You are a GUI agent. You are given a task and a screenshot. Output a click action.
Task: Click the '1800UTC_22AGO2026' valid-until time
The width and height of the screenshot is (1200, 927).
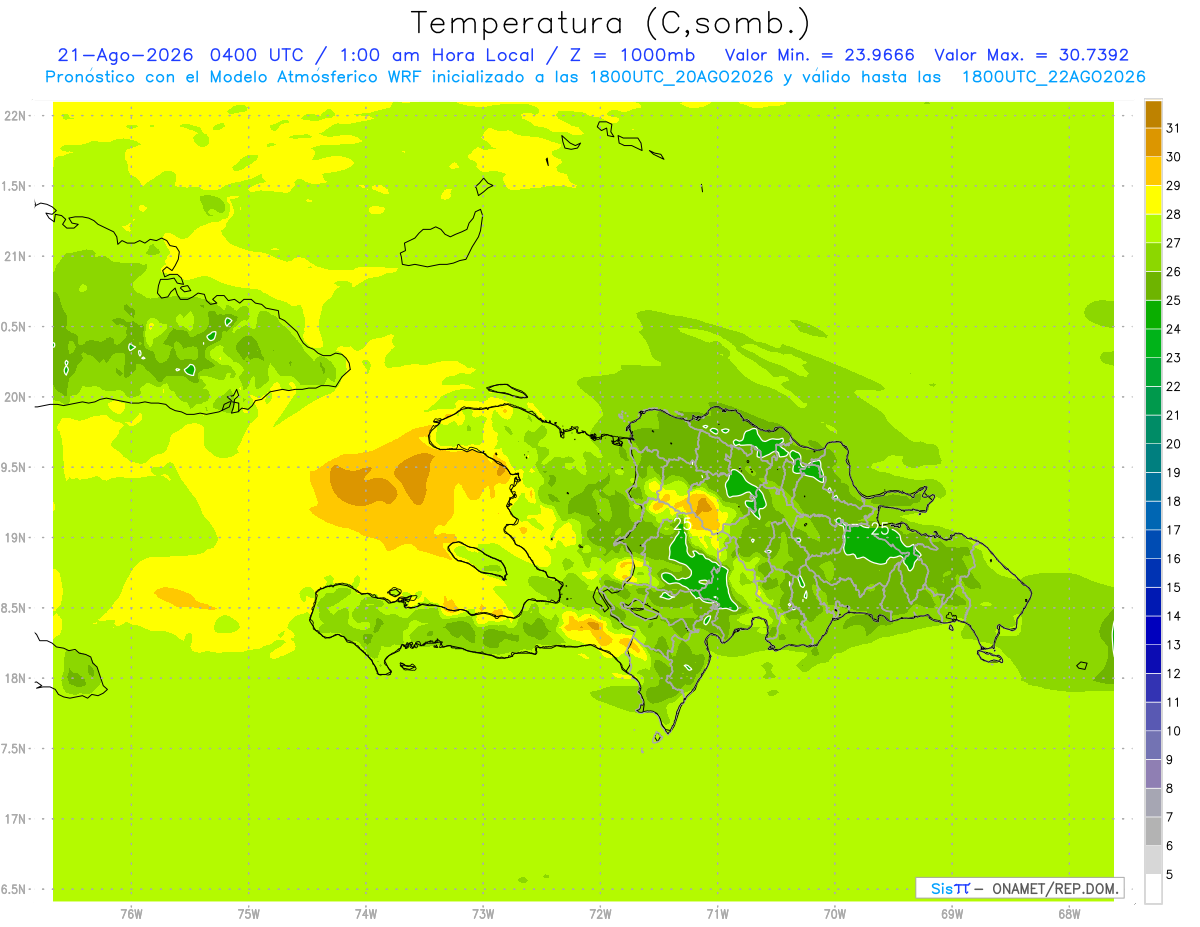pyautogui.click(x=1053, y=77)
